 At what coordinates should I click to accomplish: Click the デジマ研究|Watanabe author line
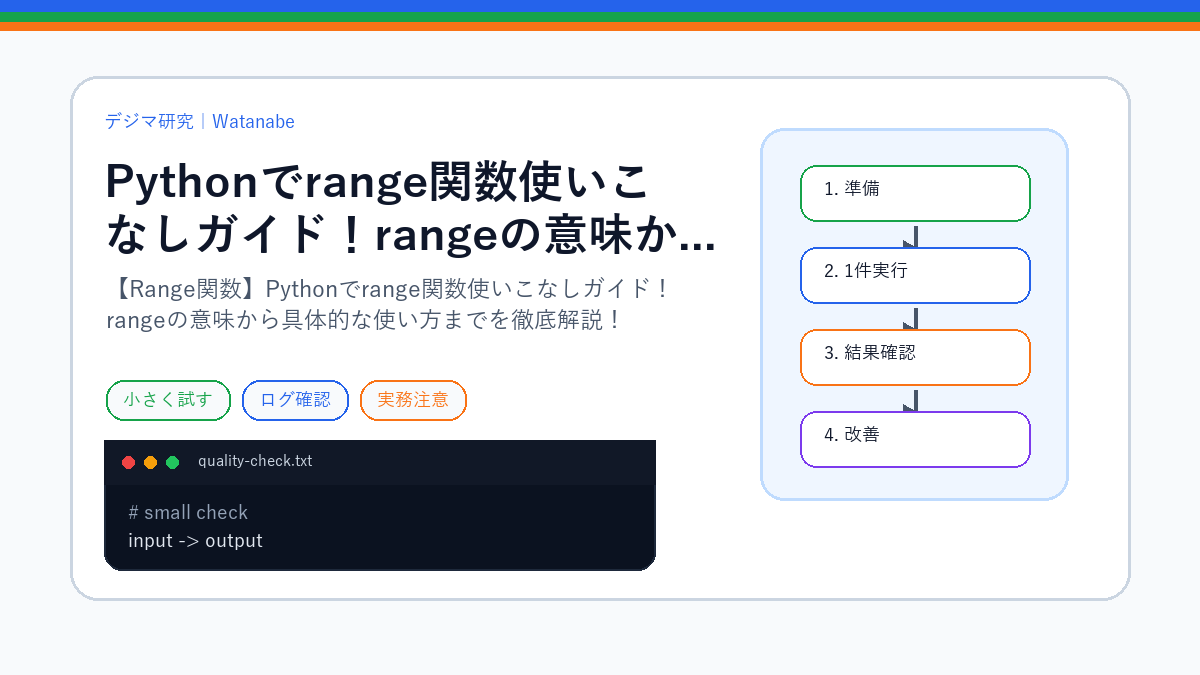click(200, 121)
